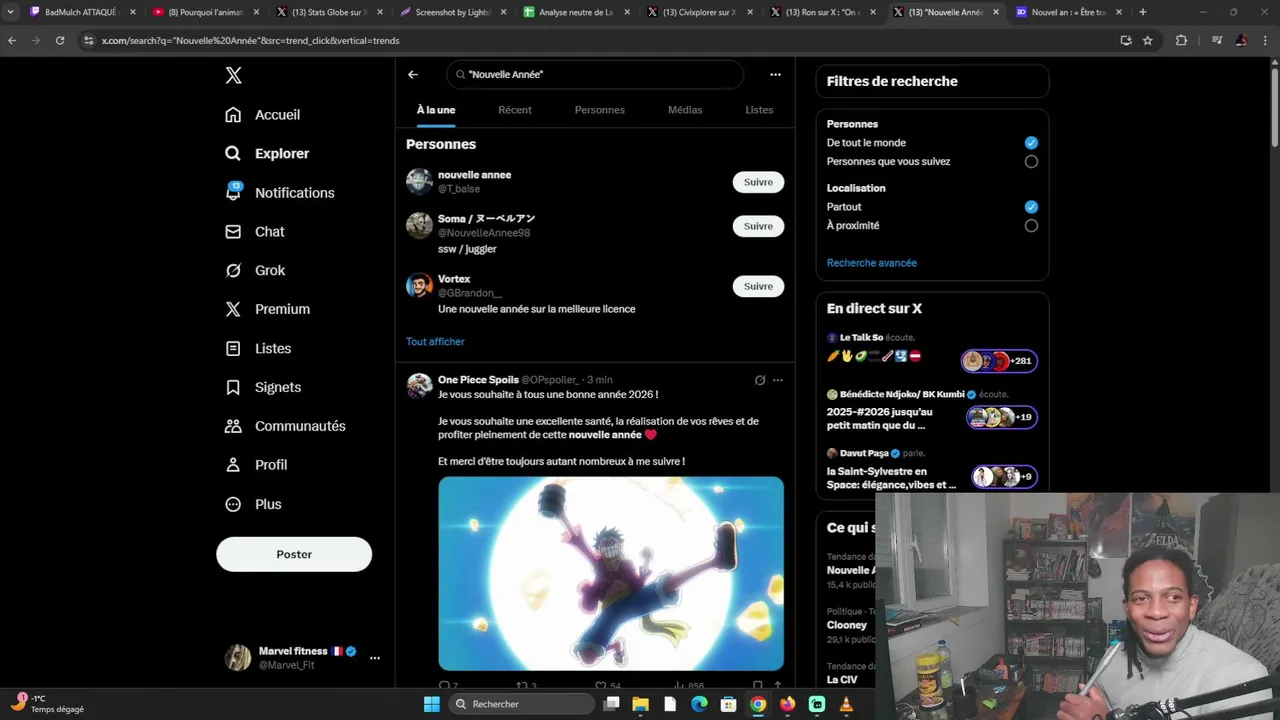
Task: Click Grok icon on One Piece Spoils post
Action: (x=760, y=380)
